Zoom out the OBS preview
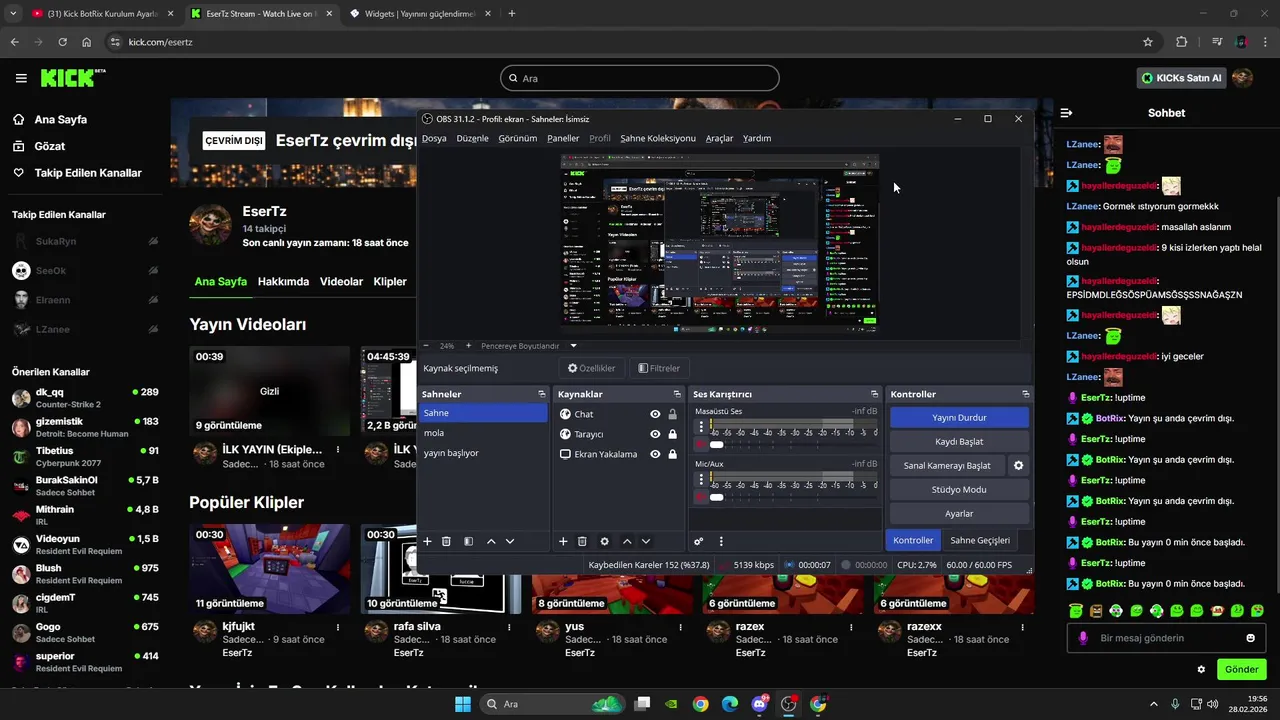 [427, 346]
